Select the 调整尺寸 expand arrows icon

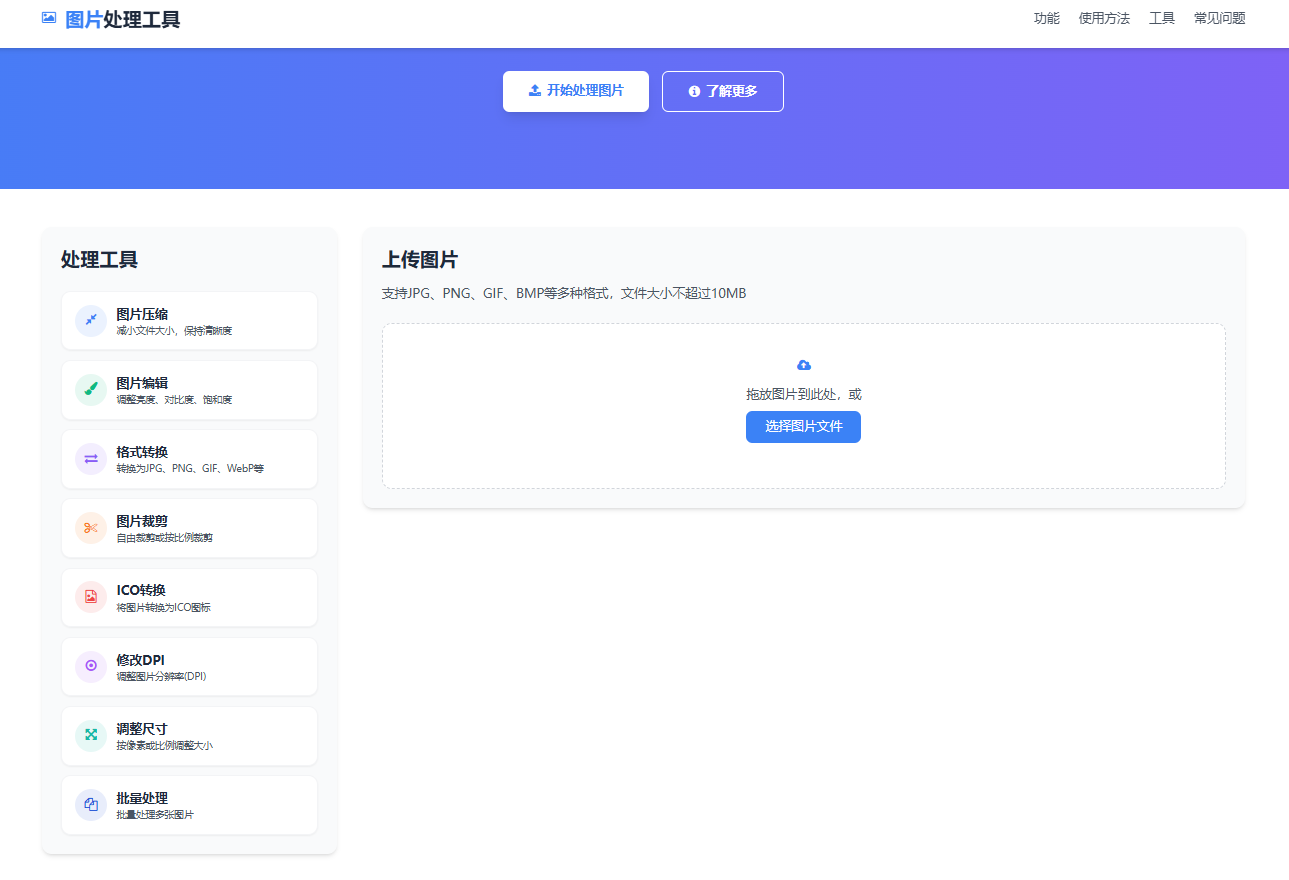(91, 735)
